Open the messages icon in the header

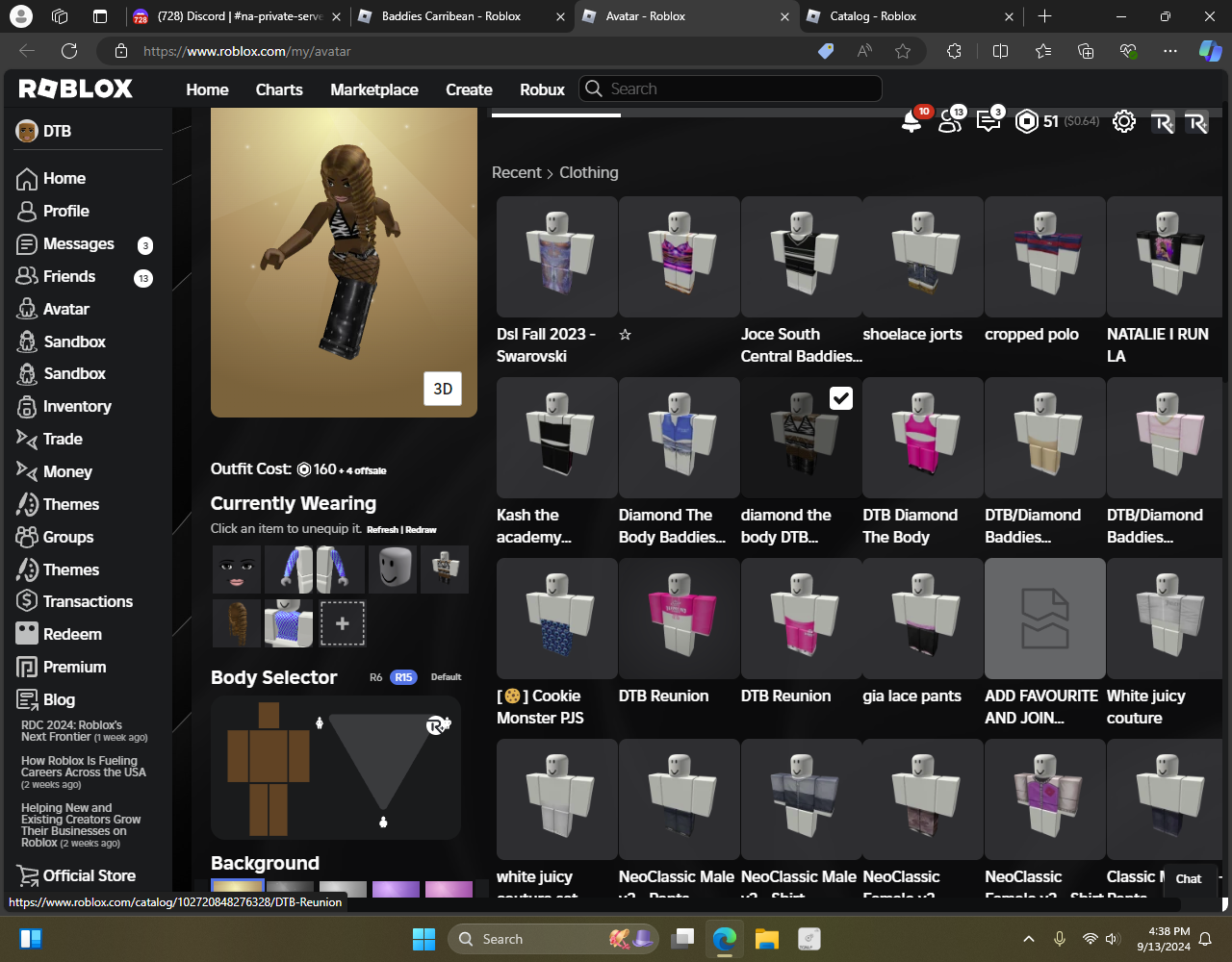(988, 121)
